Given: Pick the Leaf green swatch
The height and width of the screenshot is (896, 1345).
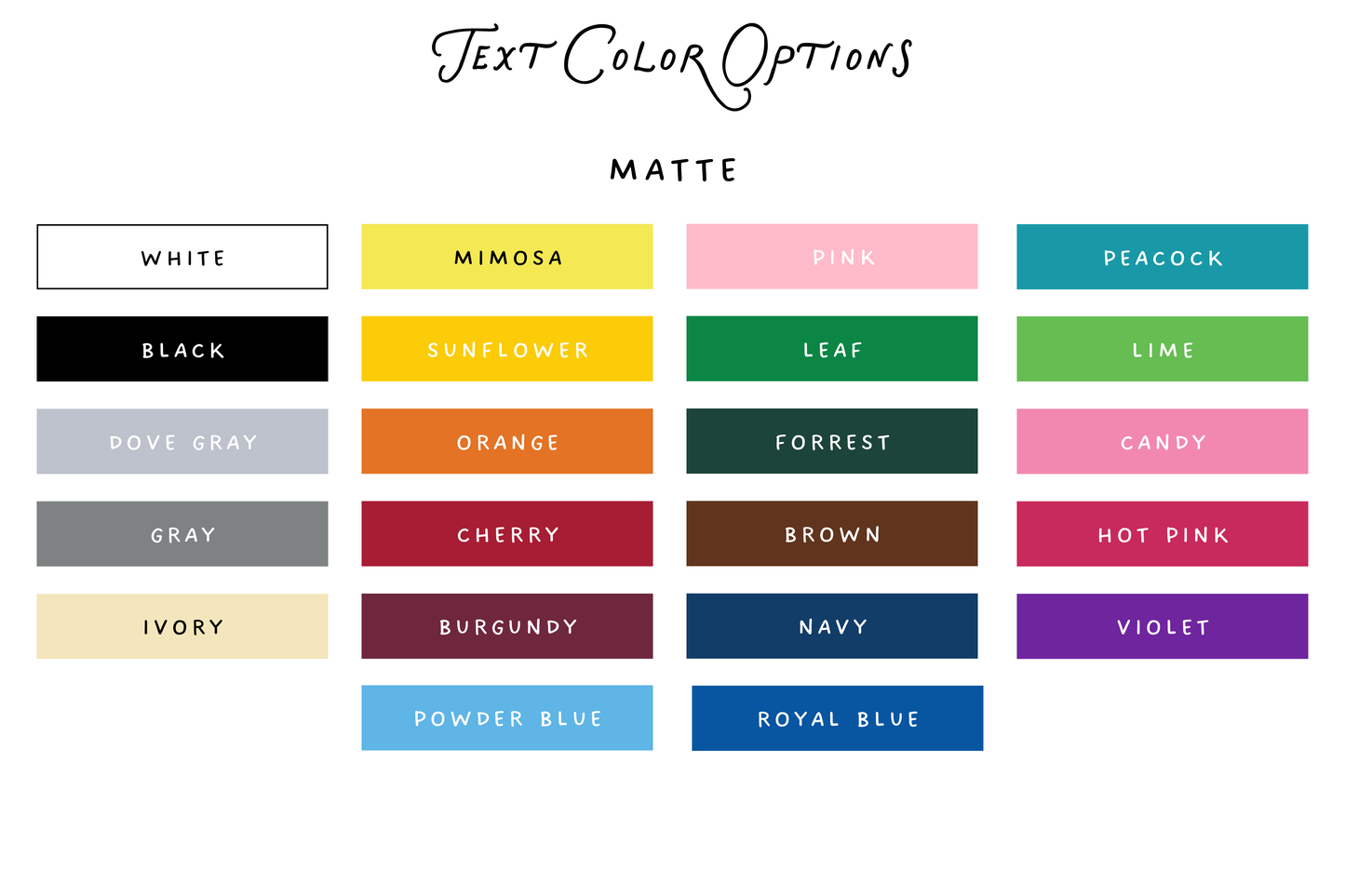Looking at the screenshot, I should (x=832, y=349).
